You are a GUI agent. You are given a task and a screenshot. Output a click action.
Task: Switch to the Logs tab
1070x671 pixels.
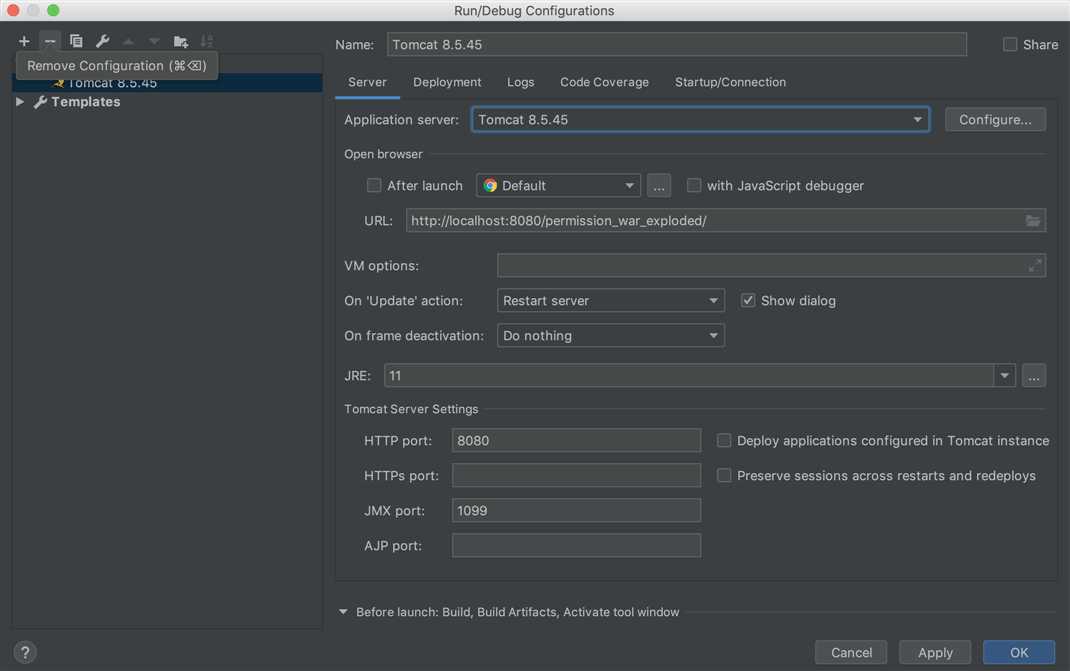[521, 82]
